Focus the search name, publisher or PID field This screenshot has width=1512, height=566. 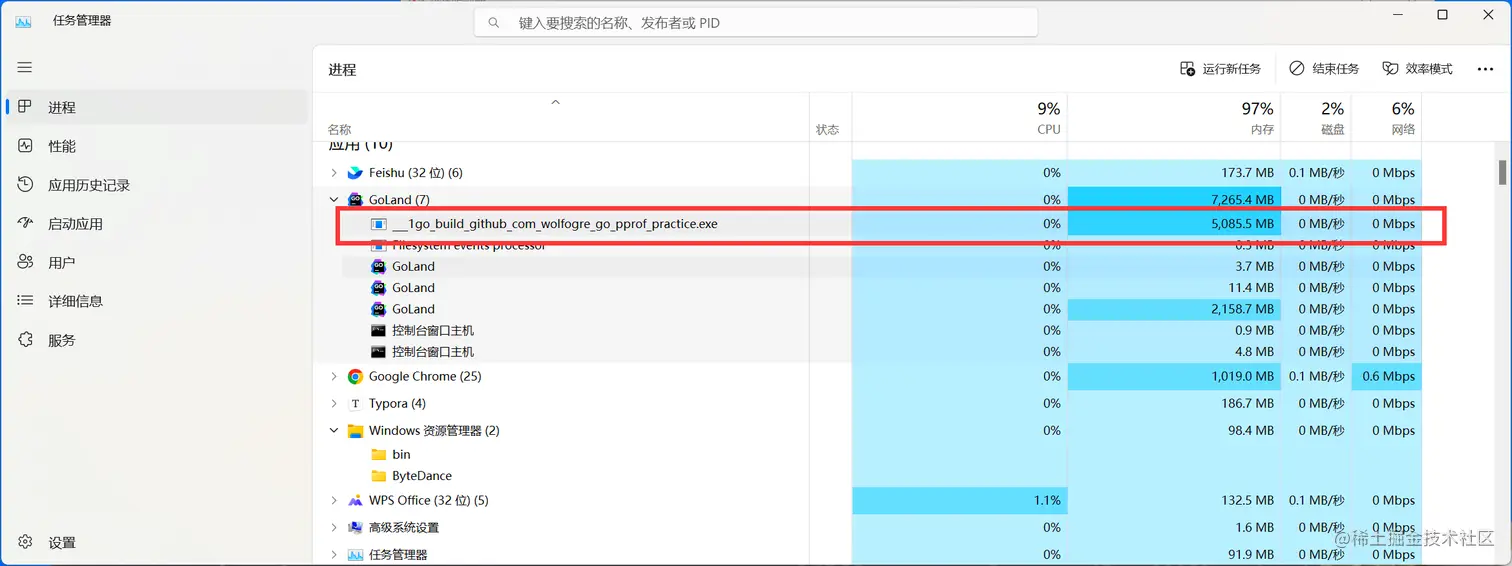point(756,22)
